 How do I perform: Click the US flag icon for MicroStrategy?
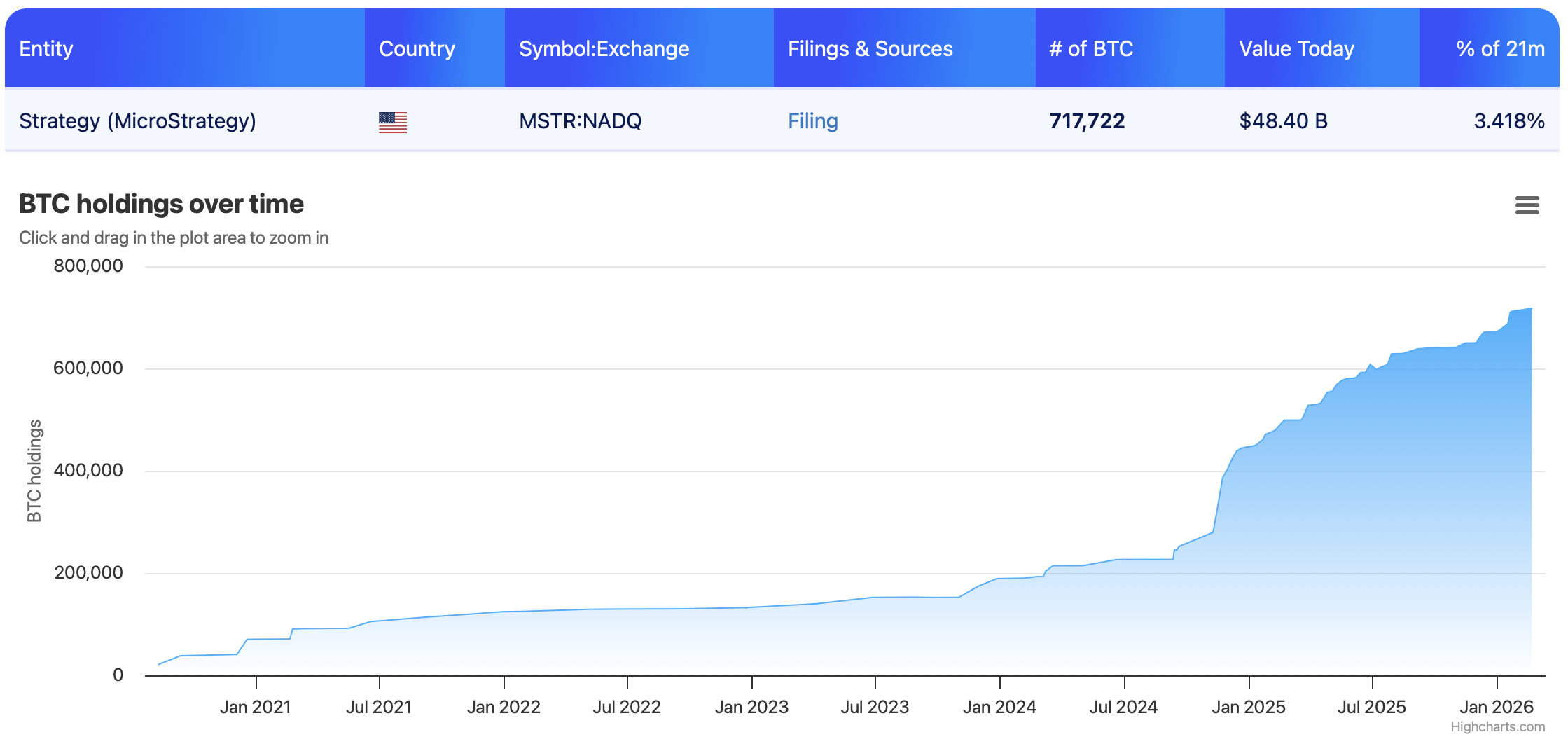point(392,121)
